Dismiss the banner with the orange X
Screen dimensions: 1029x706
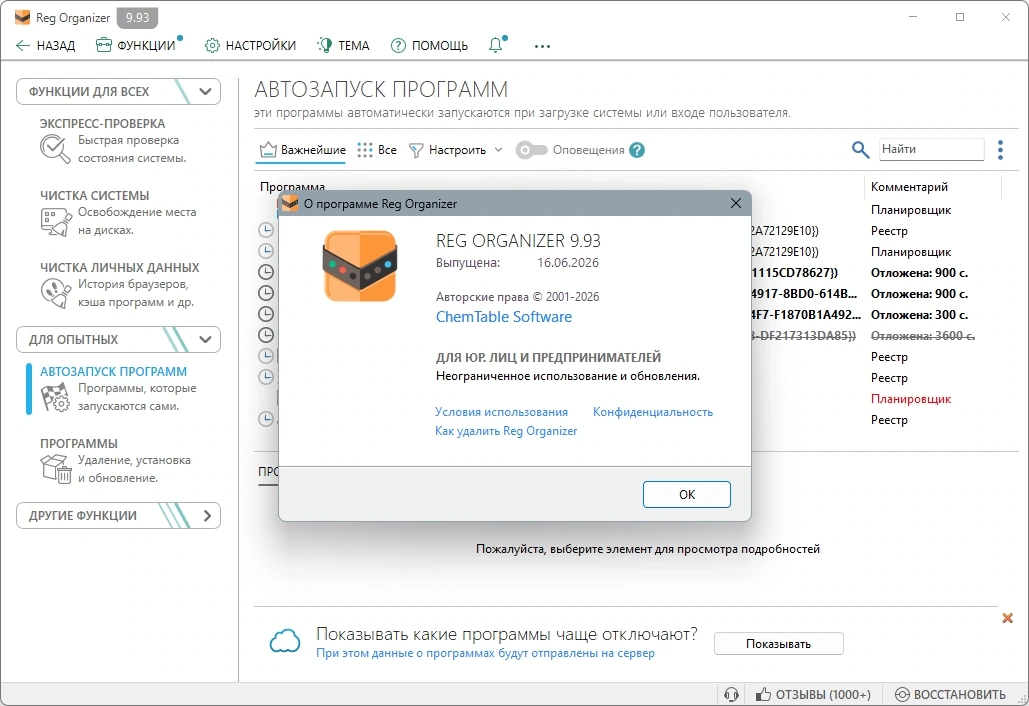pyautogui.click(x=1007, y=618)
